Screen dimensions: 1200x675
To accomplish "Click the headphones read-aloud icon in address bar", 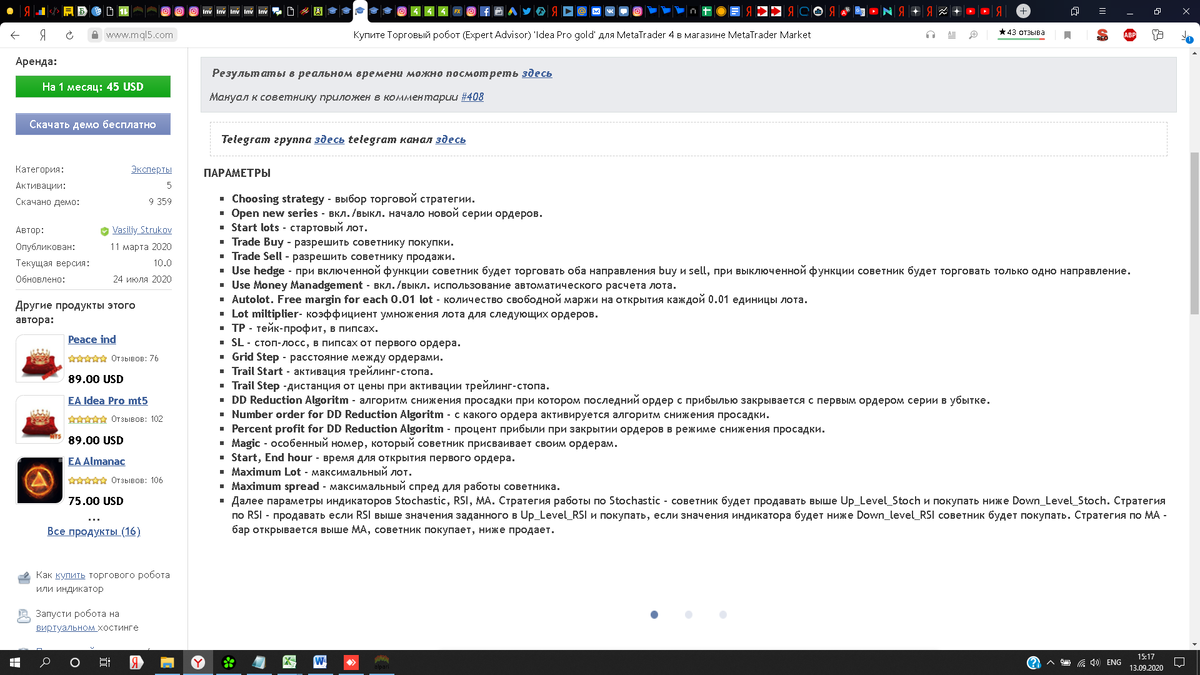I will tap(931, 34).
